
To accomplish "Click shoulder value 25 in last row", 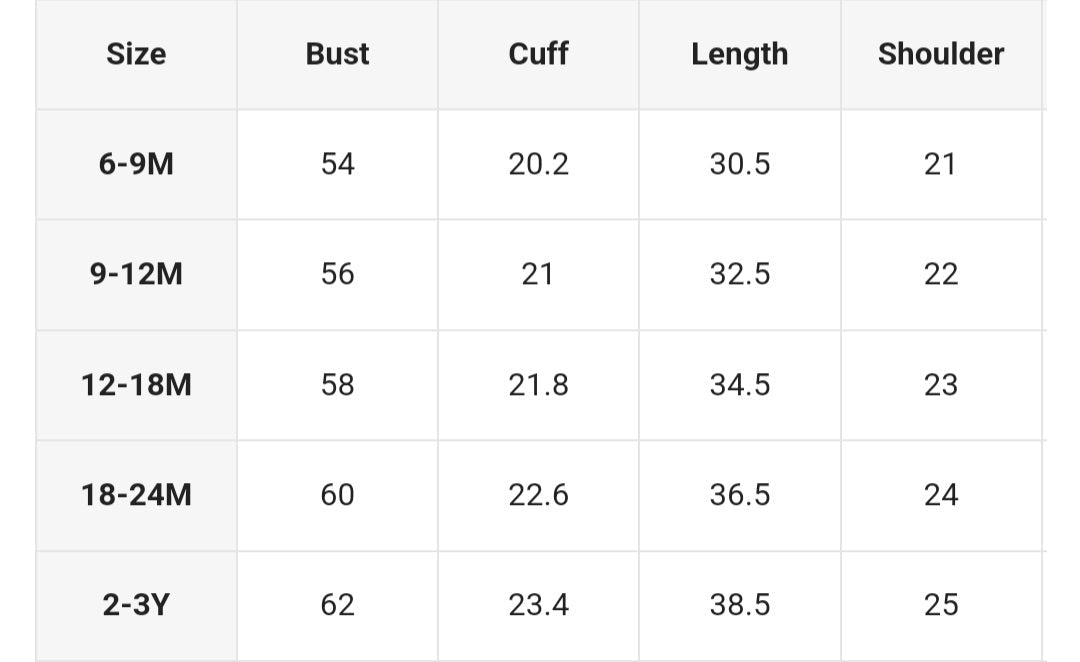I will click(x=940, y=605).
